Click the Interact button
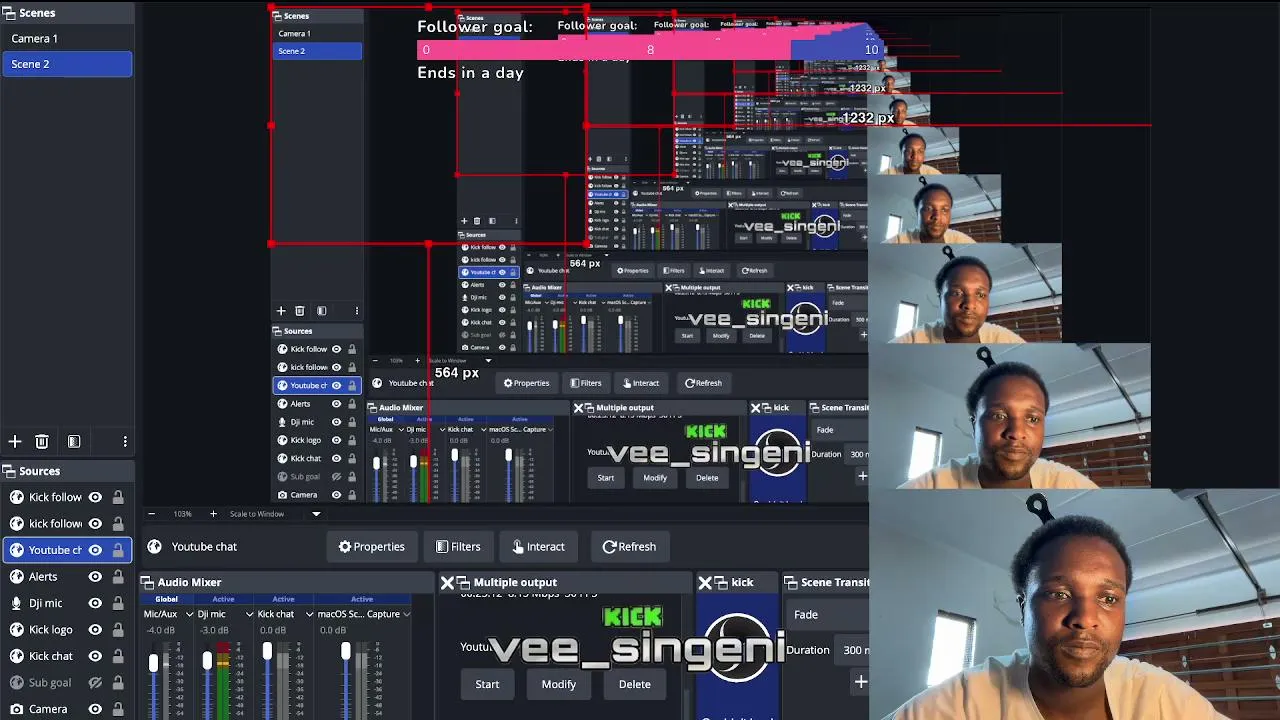 [x=538, y=547]
